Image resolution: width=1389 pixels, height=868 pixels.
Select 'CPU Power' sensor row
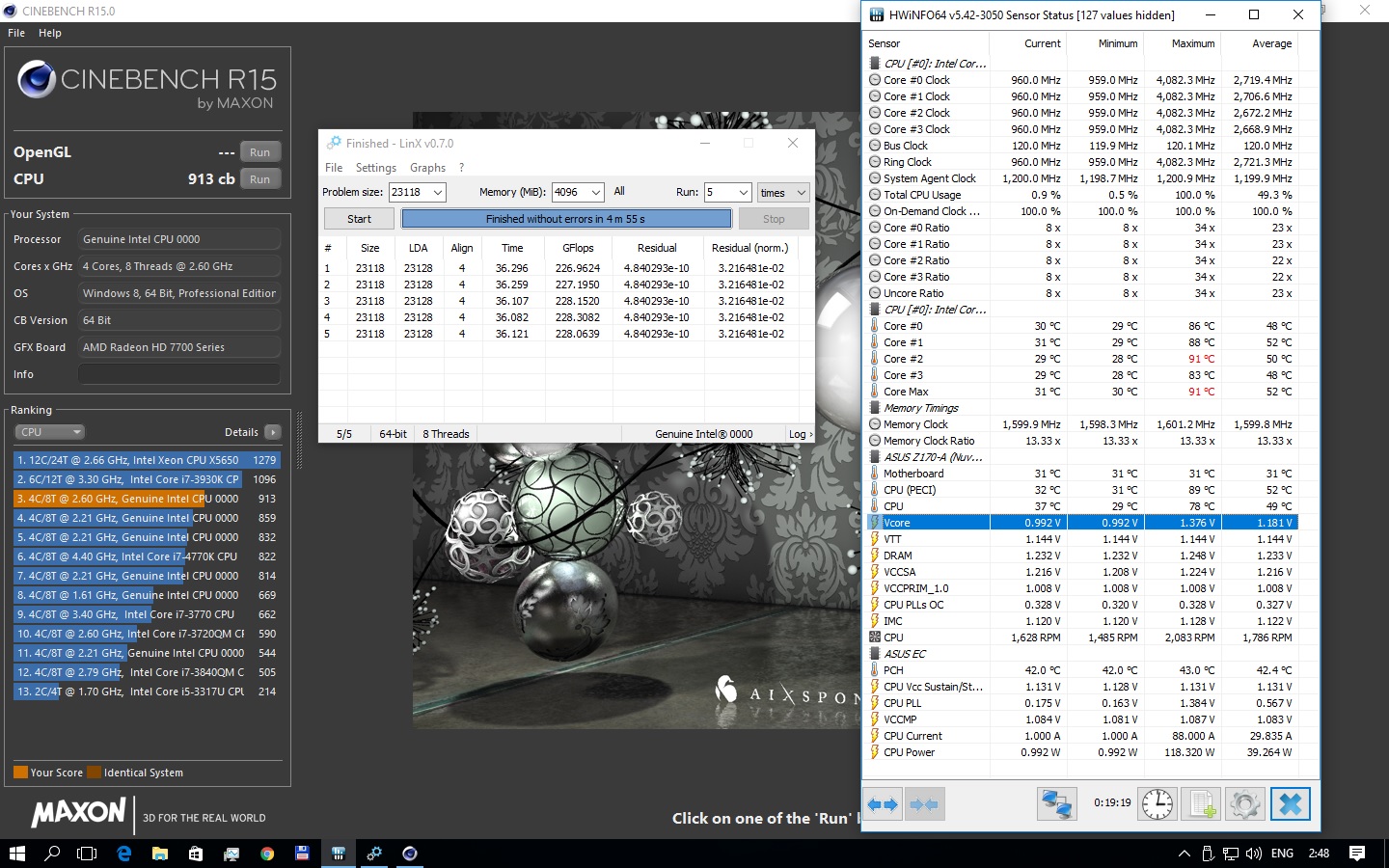1082,752
